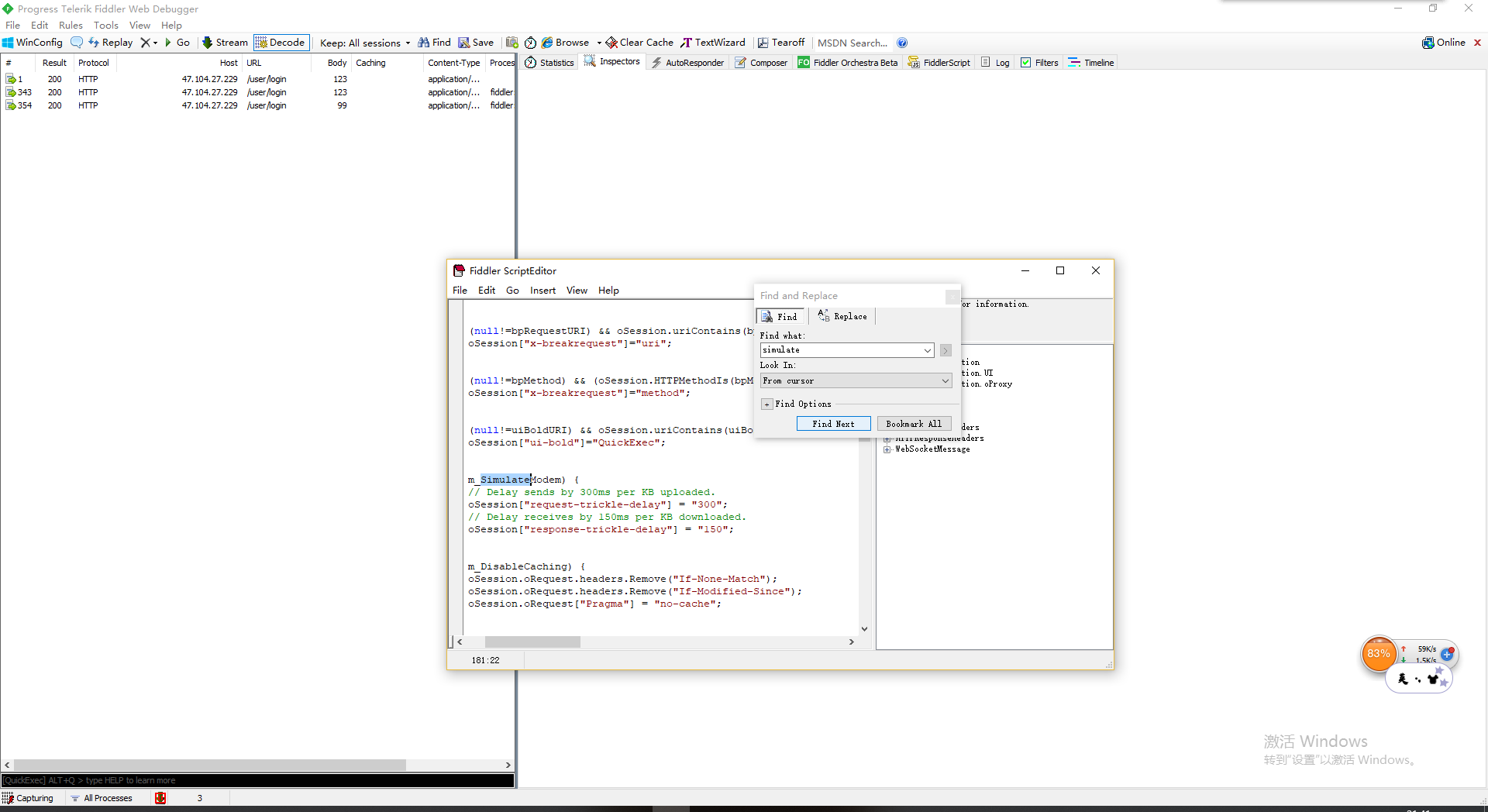Viewport: 1488px width, 812px height.
Task: Open the Go menu in ScriptEditor
Action: (512, 291)
